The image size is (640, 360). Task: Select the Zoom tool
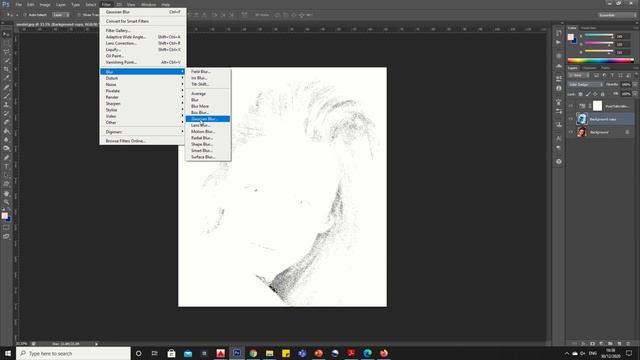click(6, 202)
